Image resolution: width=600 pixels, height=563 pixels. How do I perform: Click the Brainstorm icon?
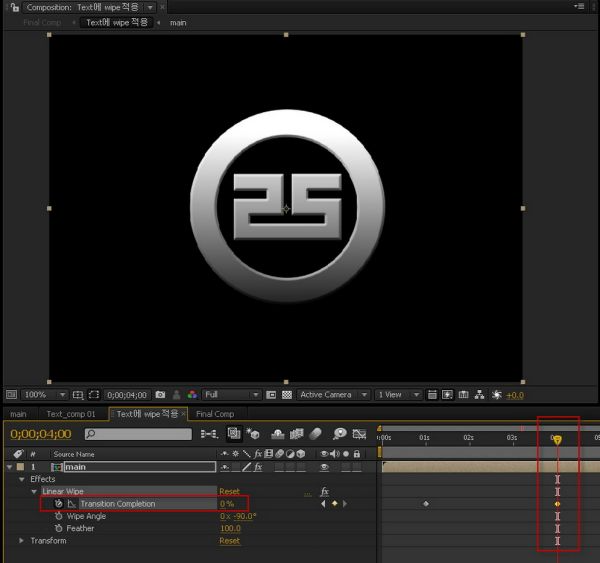(339, 434)
